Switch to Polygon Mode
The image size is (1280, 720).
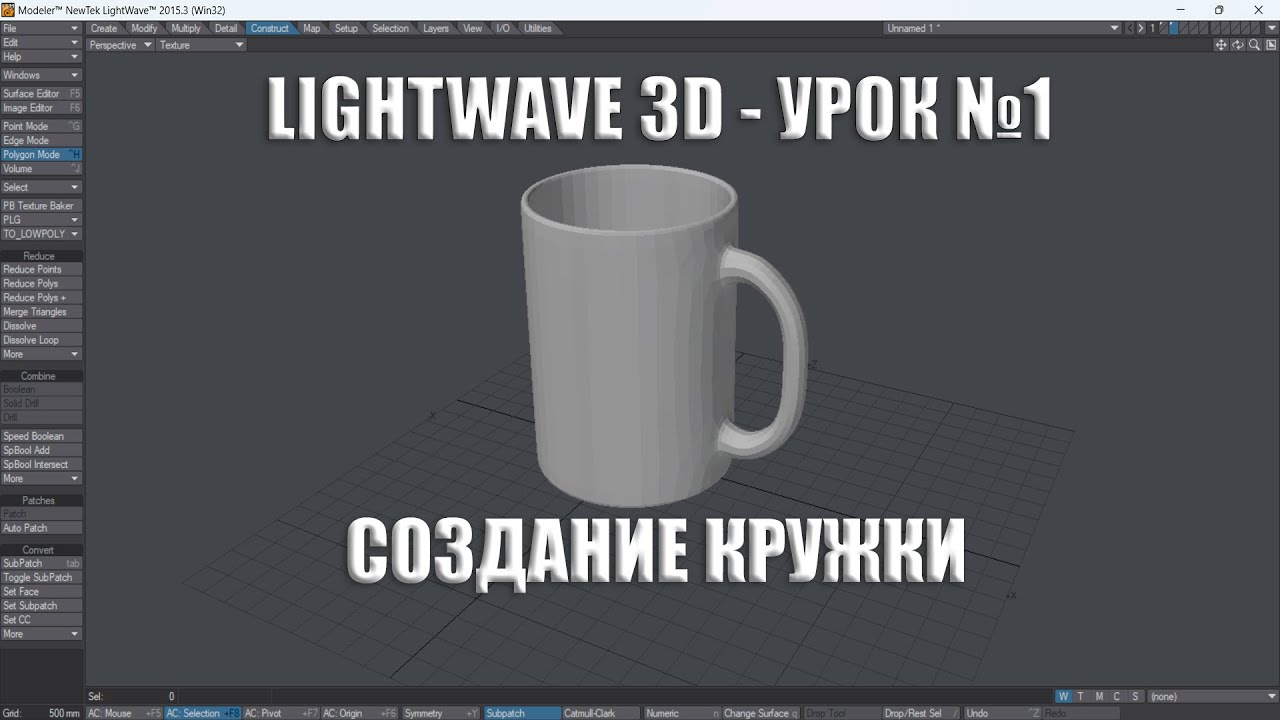(41, 154)
